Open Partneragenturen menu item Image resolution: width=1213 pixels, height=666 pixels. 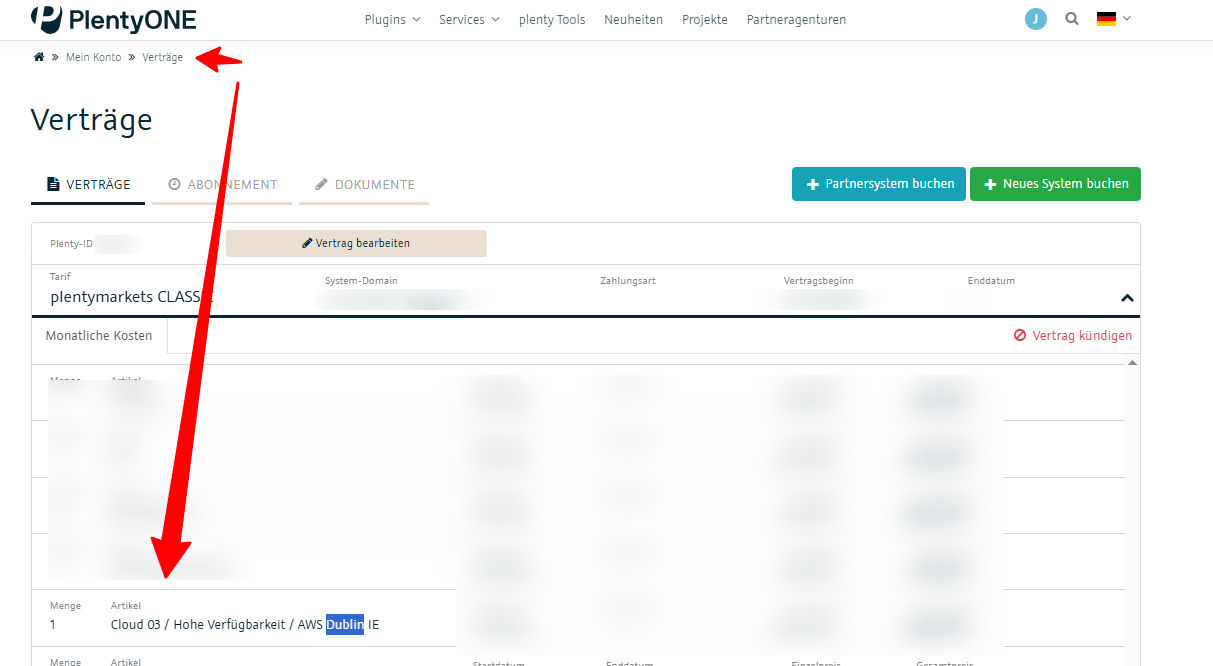click(x=796, y=19)
